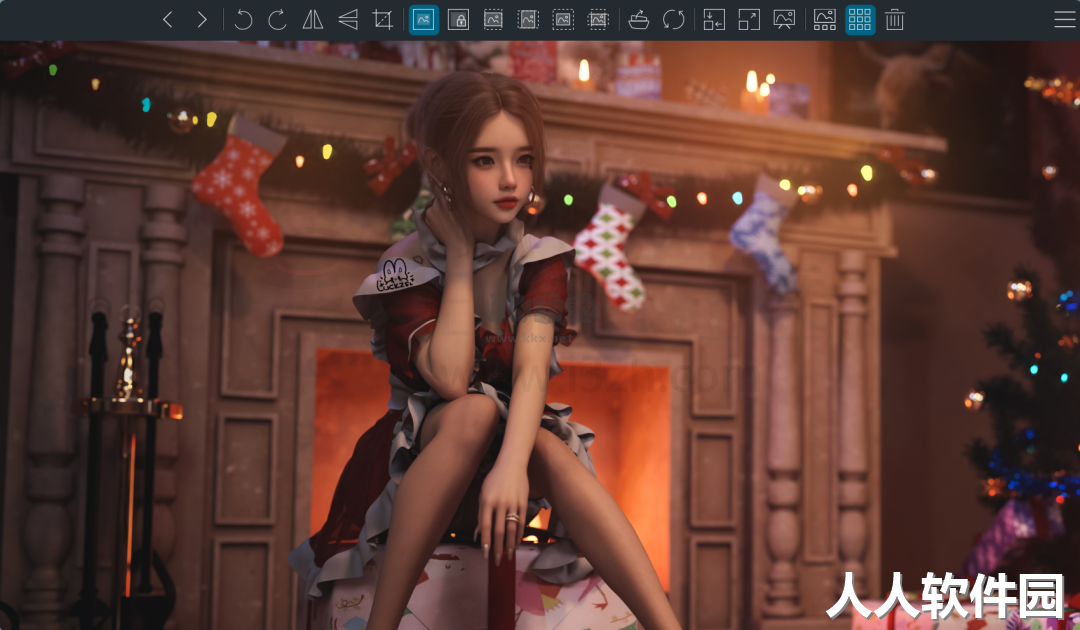Select the centered-image frame zoom mode
The height and width of the screenshot is (630, 1080).
(563, 20)
